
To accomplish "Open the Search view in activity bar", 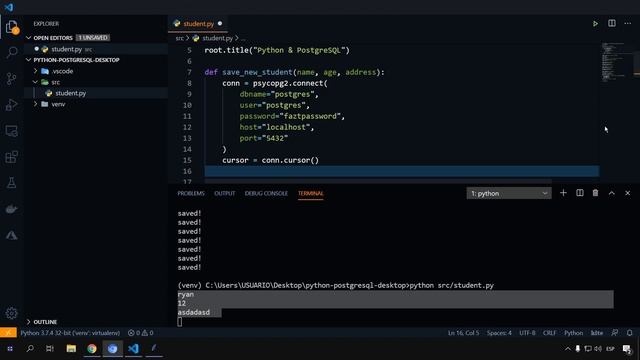I will click(11, 52).
